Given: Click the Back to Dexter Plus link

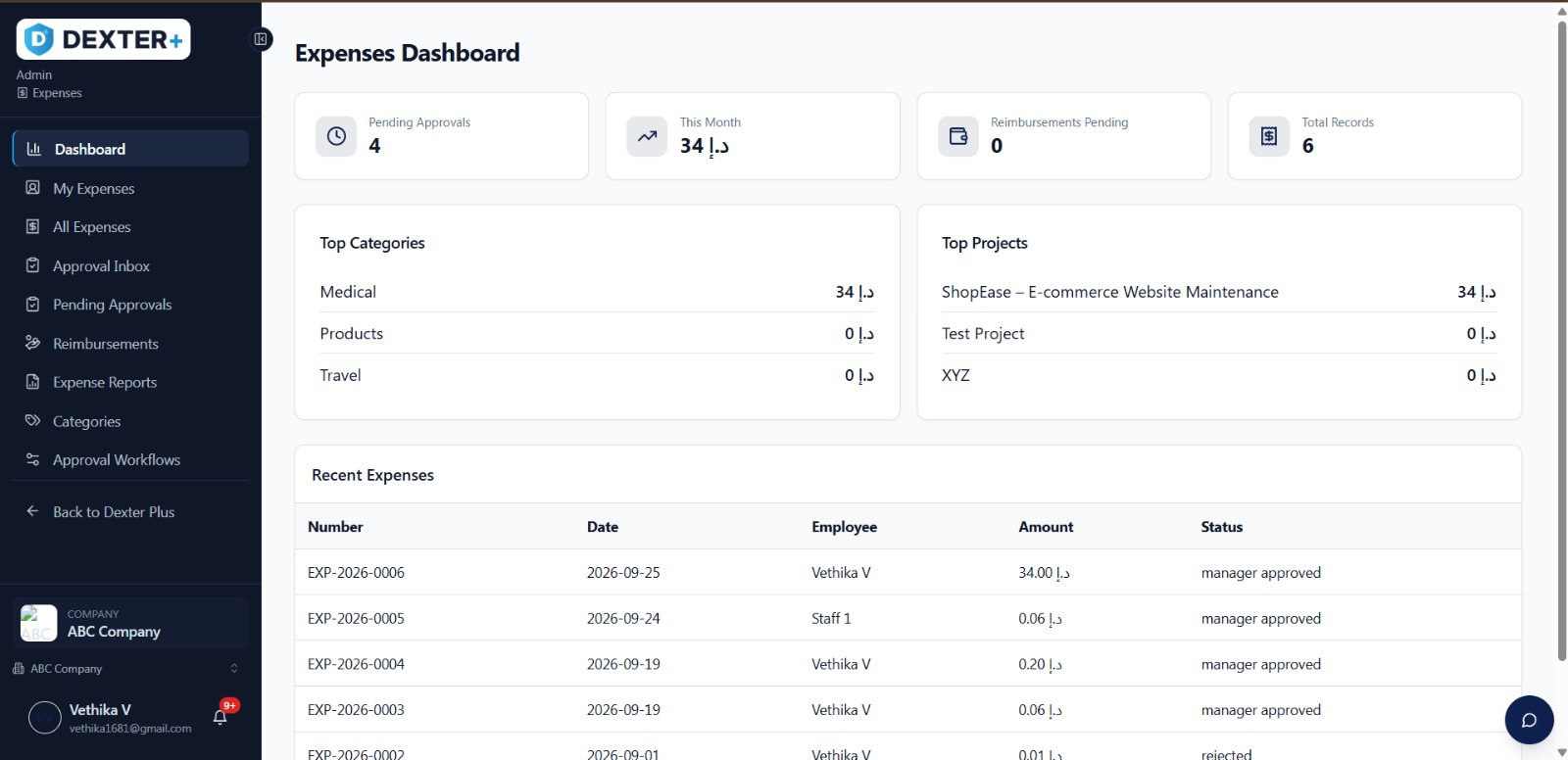Looking at the screenshot, I should click(x=130, y=511).
